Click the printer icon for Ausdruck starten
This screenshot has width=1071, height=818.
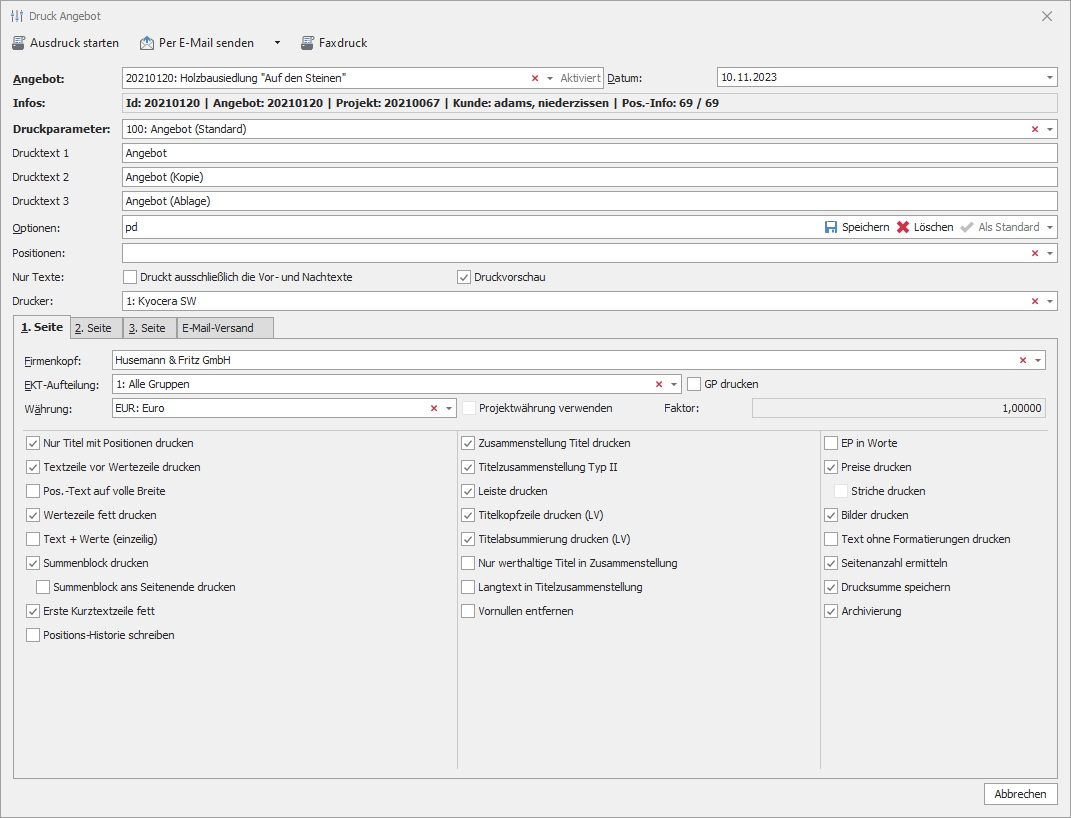pyautogui.click(x=18, y=43)
